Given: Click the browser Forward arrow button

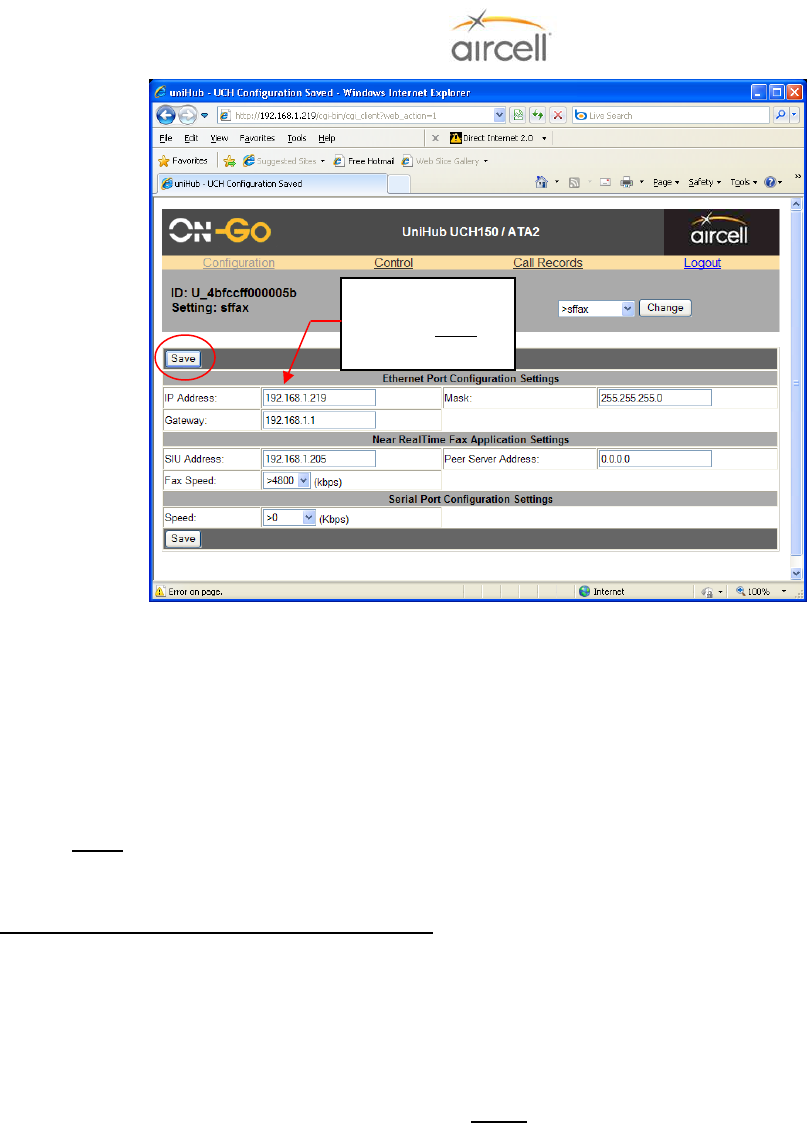Looking at the screenshot, I should pyautogui.click(x=187, y=115).
